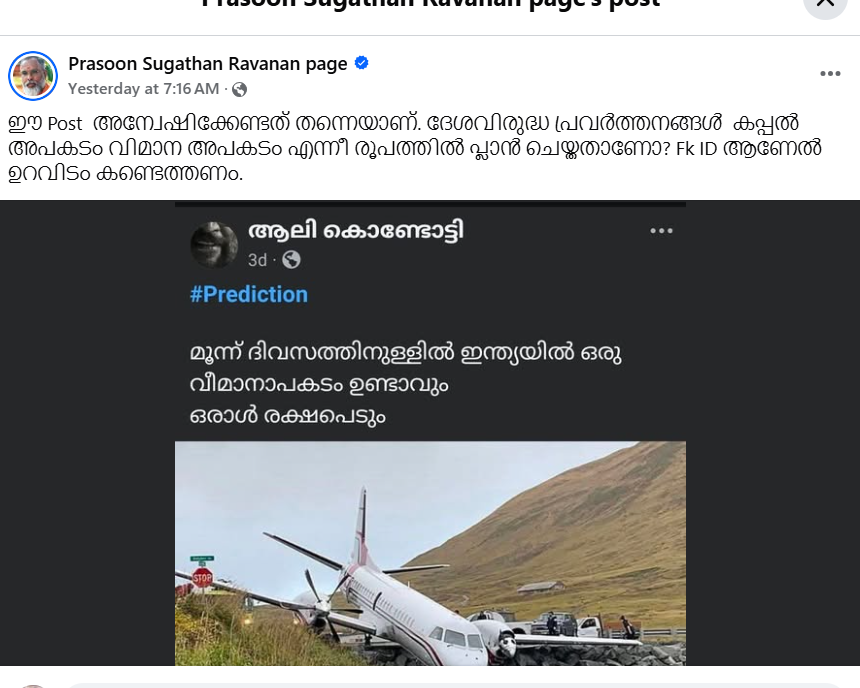Click the globe icon beside the 3d timestamp

[x=289, y=260]
